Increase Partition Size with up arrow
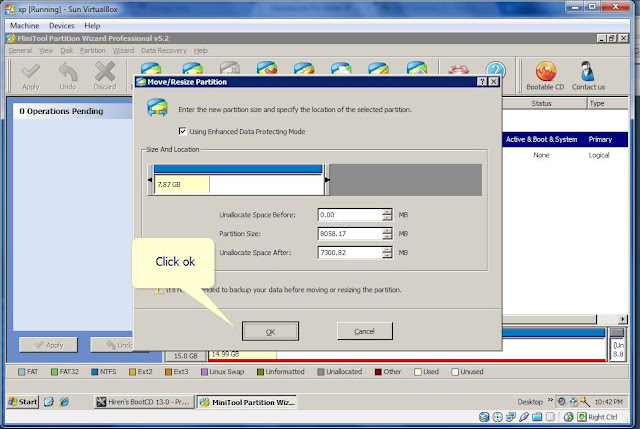The height and width of the screenshot is (429, 640). click(x=387, y=231)
